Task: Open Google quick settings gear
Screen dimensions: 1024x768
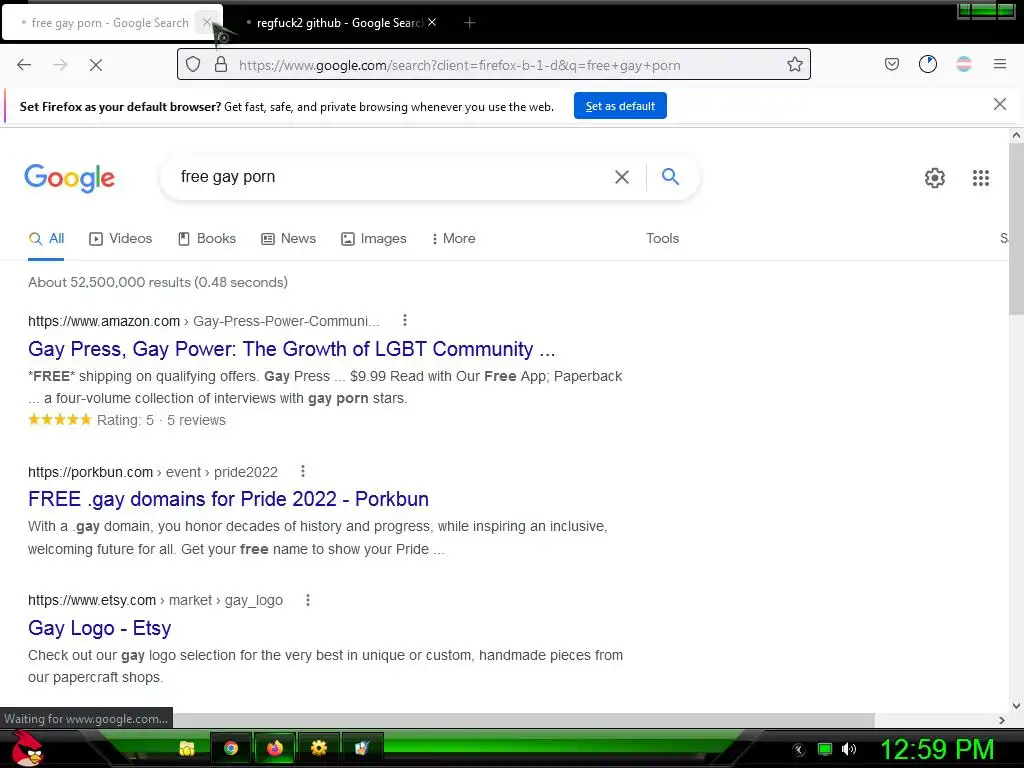Action: (x=935, y=178)
